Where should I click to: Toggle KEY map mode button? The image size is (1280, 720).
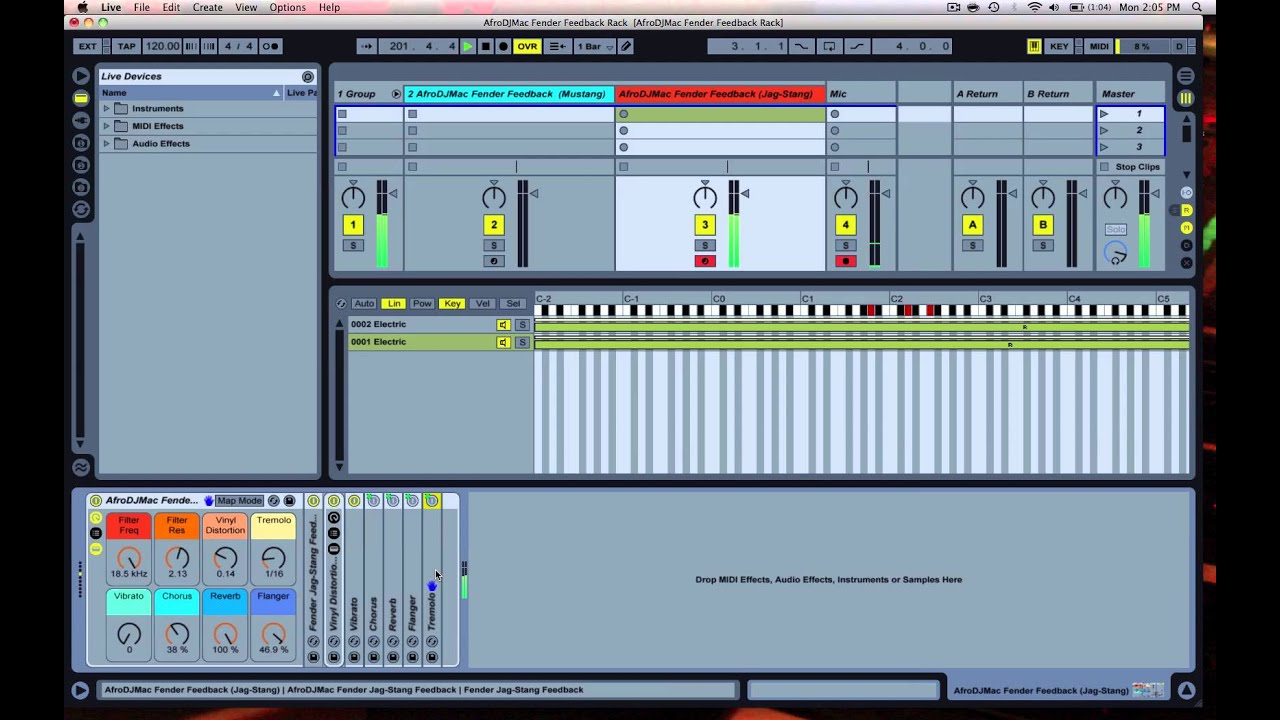pos(1059,46)
